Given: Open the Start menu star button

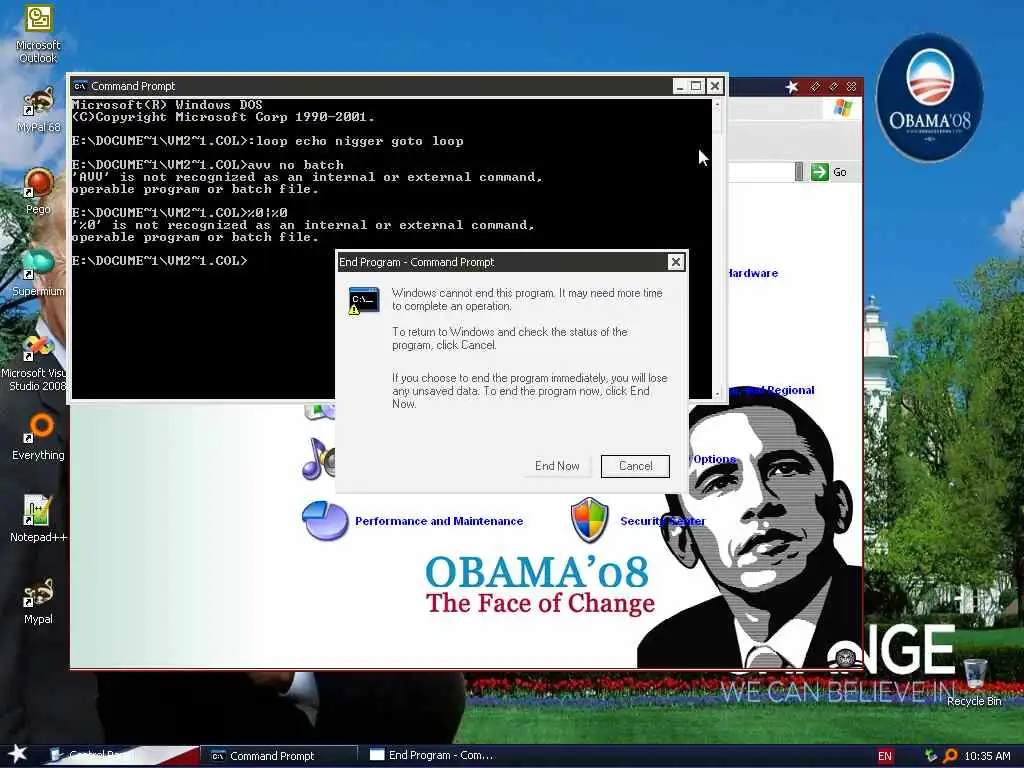Looking at the screenshot, I should click(17, 754).
